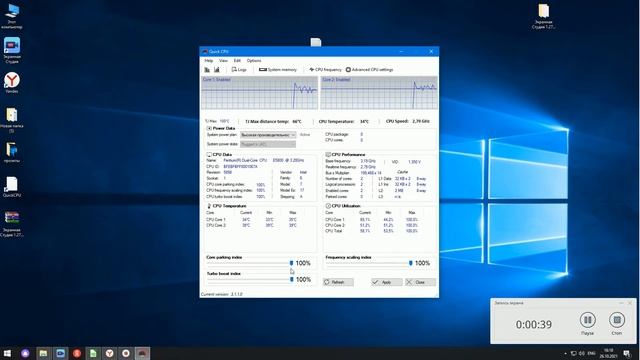
Task: Adjust the Turbo boost index slider
Action: [x=291, y=280]
